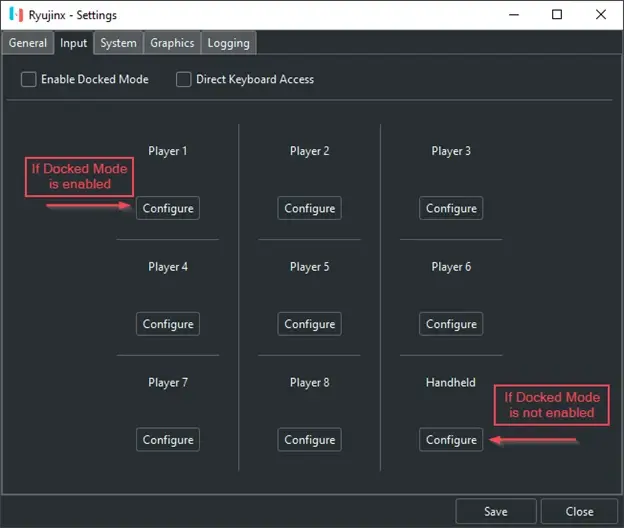Enable the Docked Mode checkbox
Image resolution: width=624 pixels, height=528 pixels.
point(29,79)
